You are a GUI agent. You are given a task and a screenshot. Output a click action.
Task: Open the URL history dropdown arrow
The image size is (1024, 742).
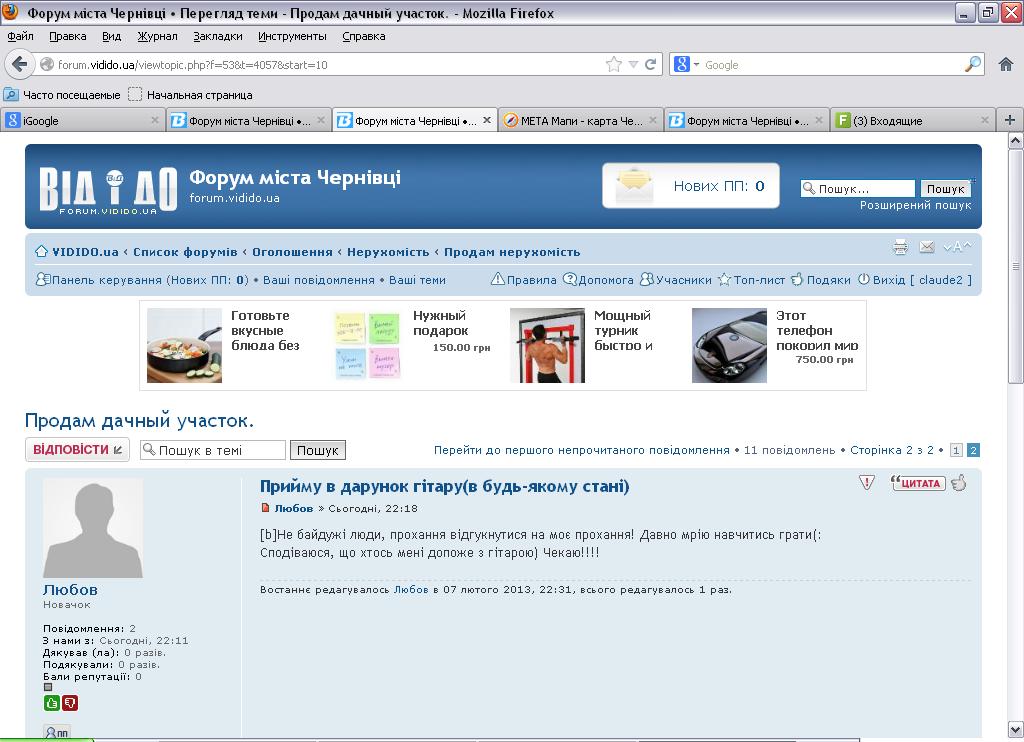point(632,64)
